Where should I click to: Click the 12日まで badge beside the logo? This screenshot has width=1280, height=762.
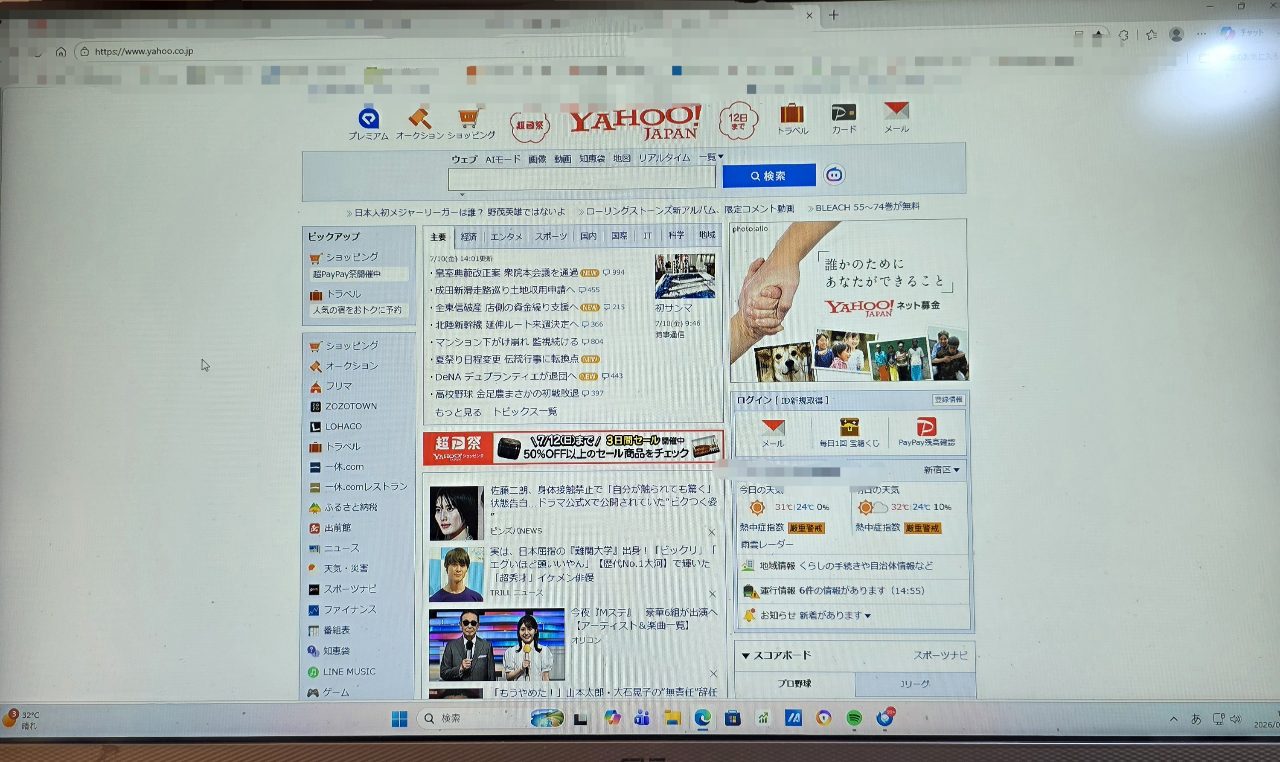tap(738, 120)
